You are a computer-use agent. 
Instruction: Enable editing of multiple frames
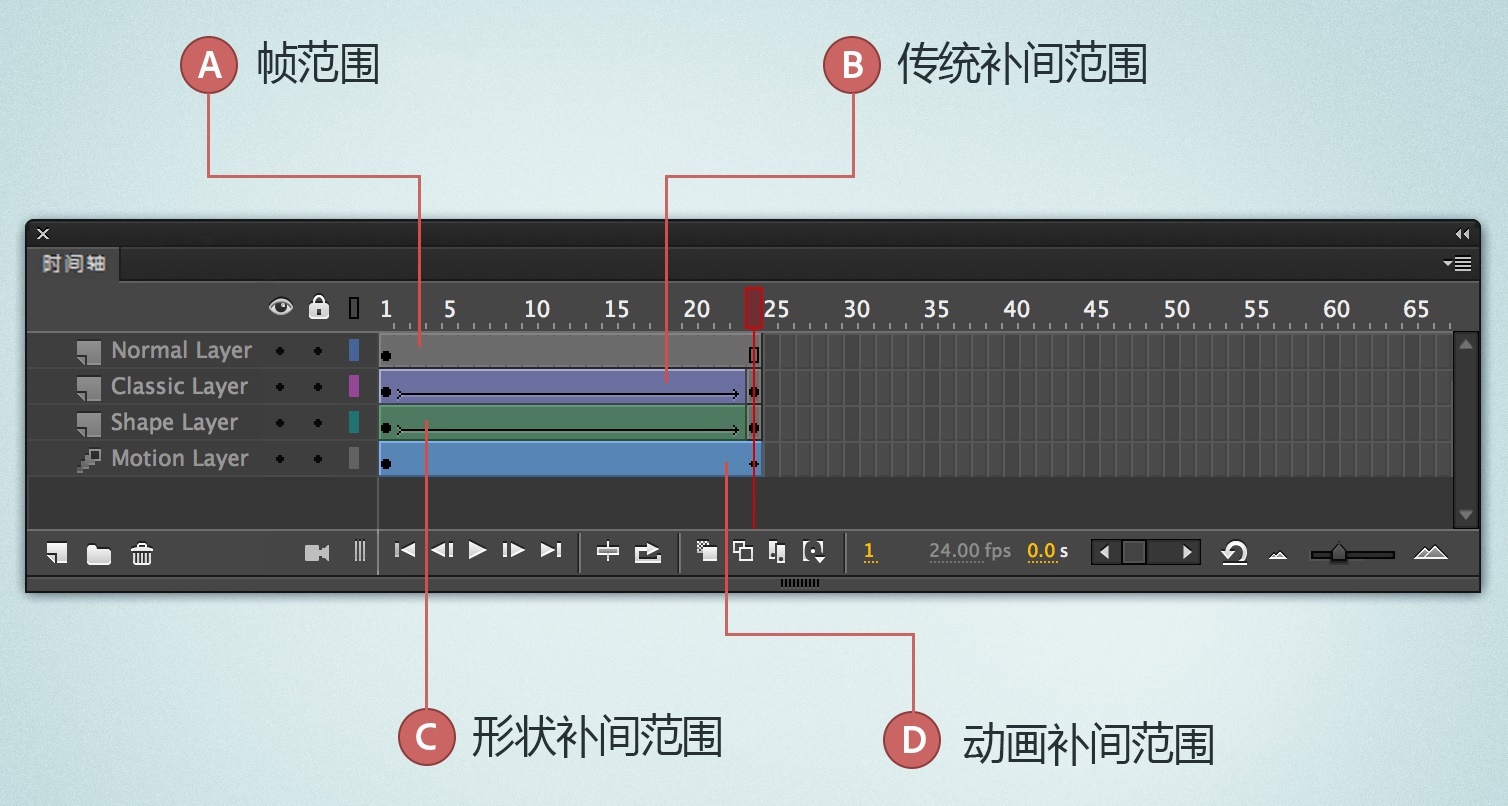click(776, 551)
